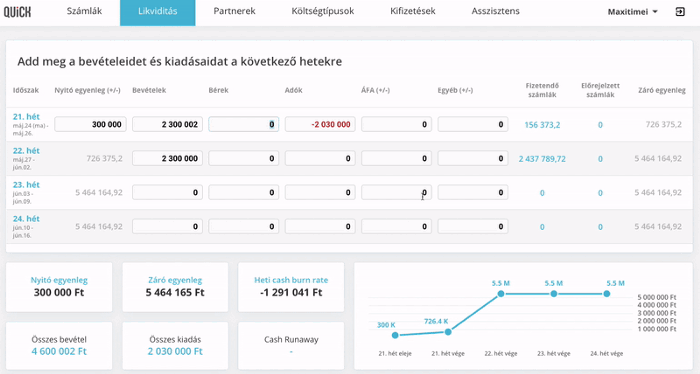Click the 22. hét ÁFA input field
The height and width of the screenshot is (374, 700).
pos(396,158)
